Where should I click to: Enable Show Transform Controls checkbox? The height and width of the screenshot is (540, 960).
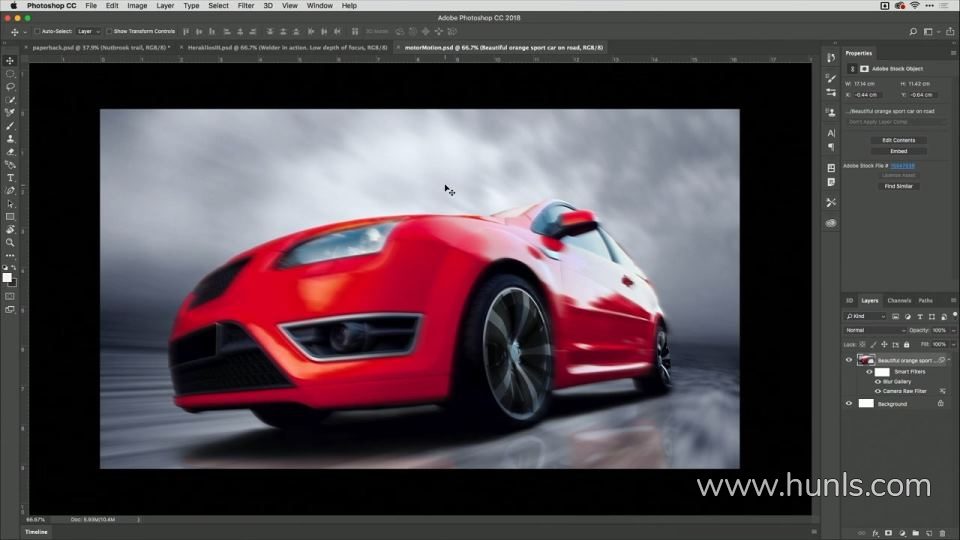click(109, 31)
